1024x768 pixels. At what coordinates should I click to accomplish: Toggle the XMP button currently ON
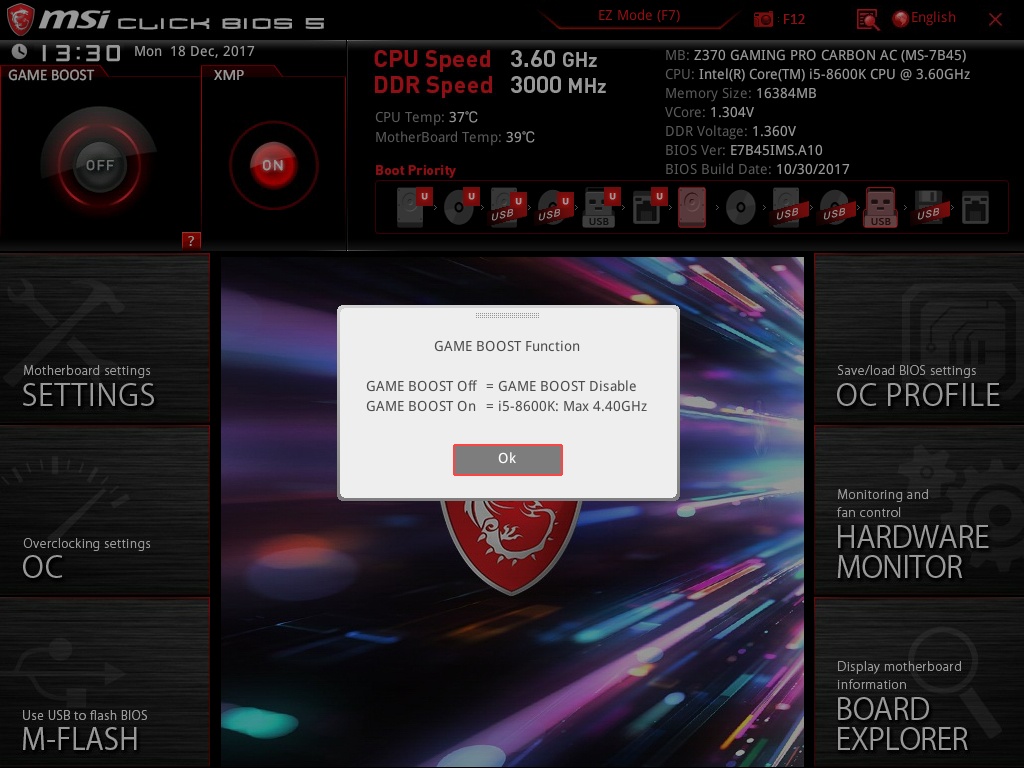(x=273, y=165)
